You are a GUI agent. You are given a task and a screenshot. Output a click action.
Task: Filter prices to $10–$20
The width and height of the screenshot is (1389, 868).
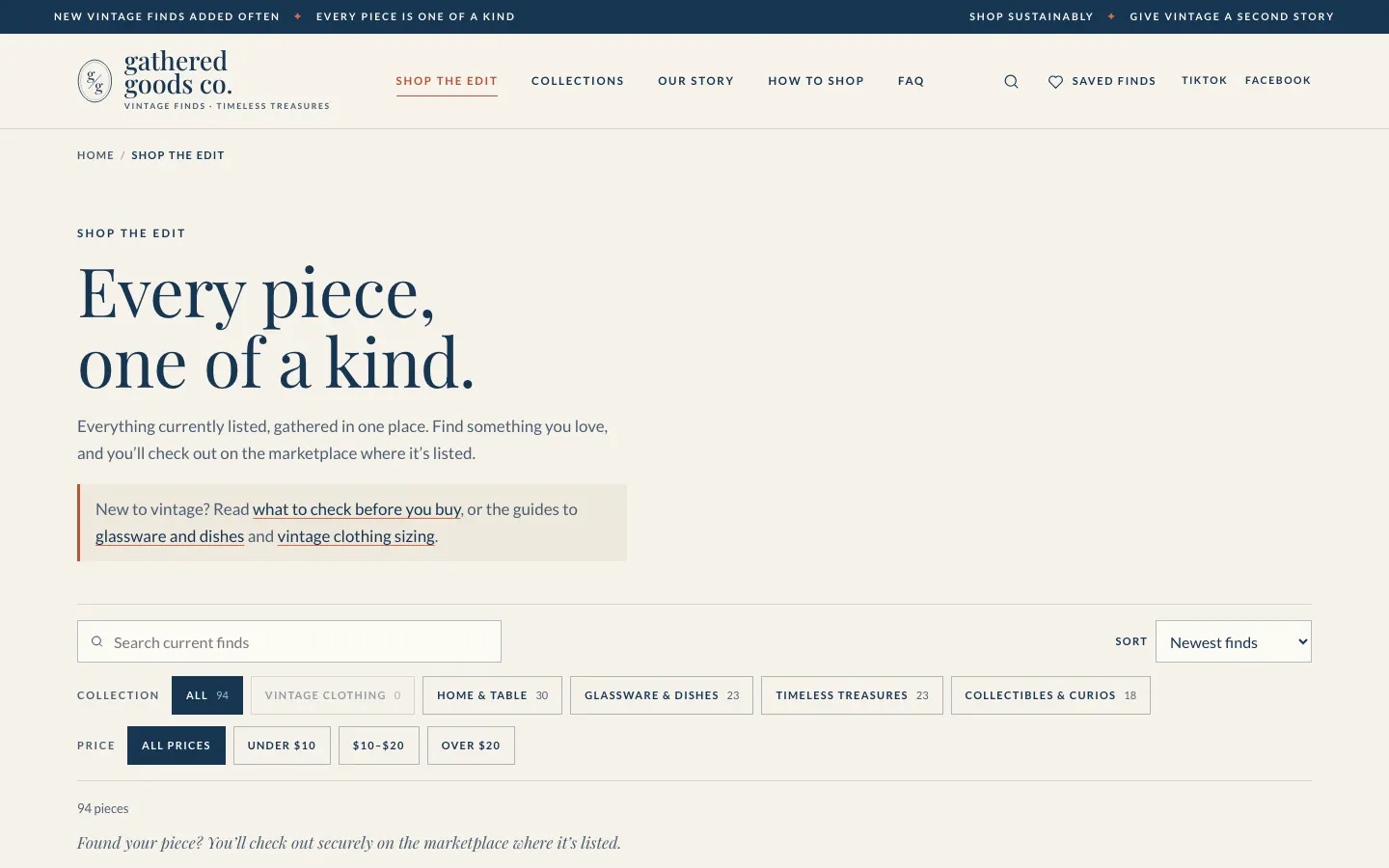(379, 746)
